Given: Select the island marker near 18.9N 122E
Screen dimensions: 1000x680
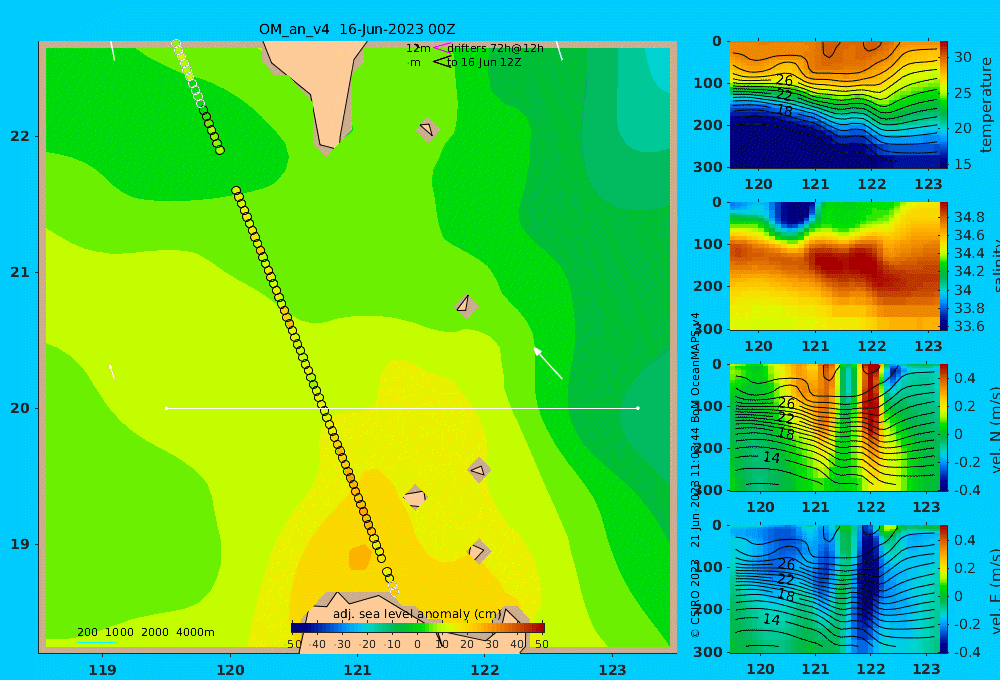Looking at the screenshot, I should [479, 551].
